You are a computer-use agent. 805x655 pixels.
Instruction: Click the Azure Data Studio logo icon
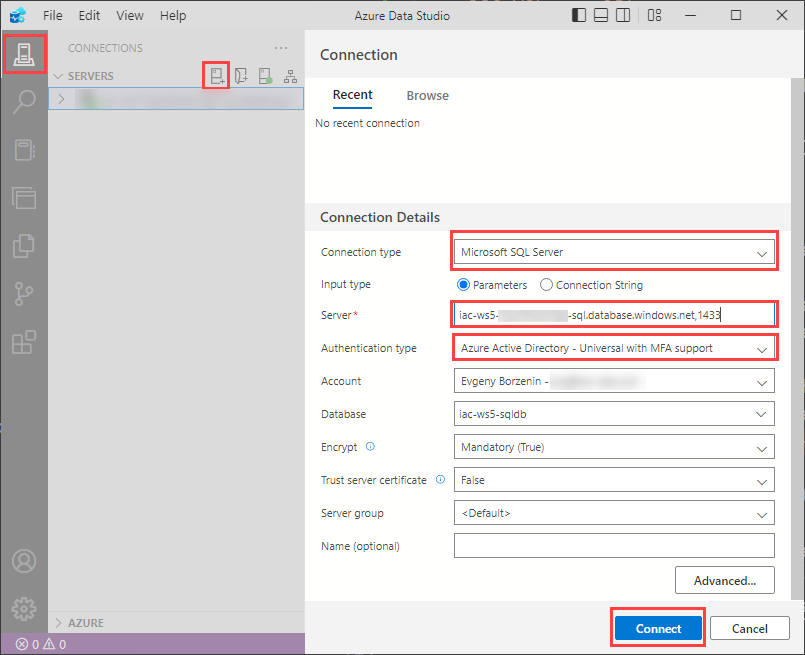18,15
